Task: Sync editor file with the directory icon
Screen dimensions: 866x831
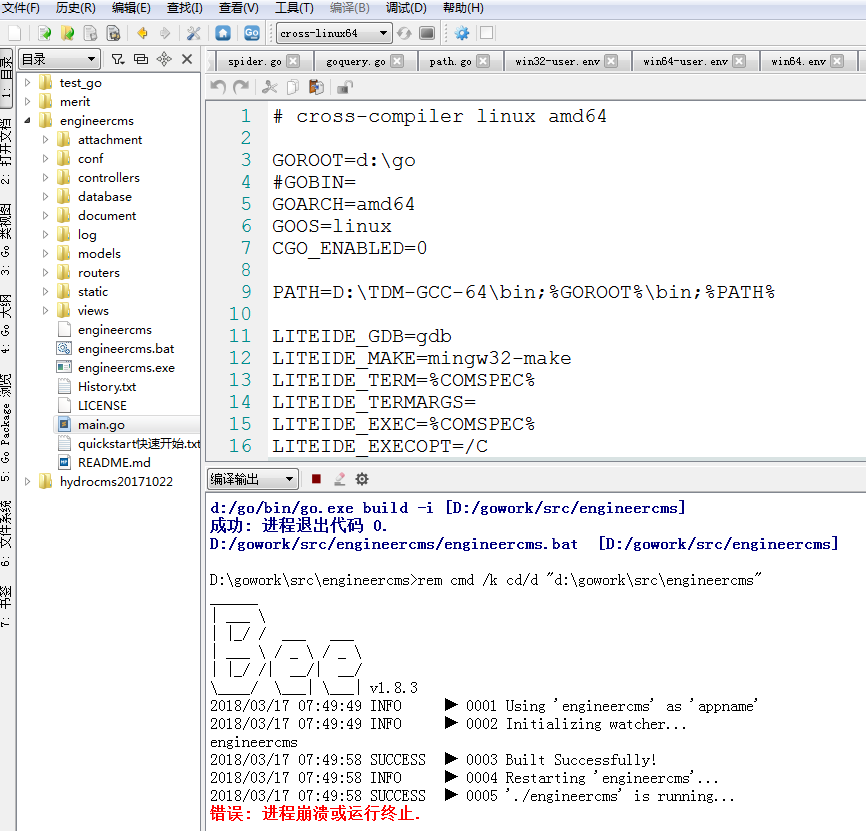Action: (x=141, y=59)
